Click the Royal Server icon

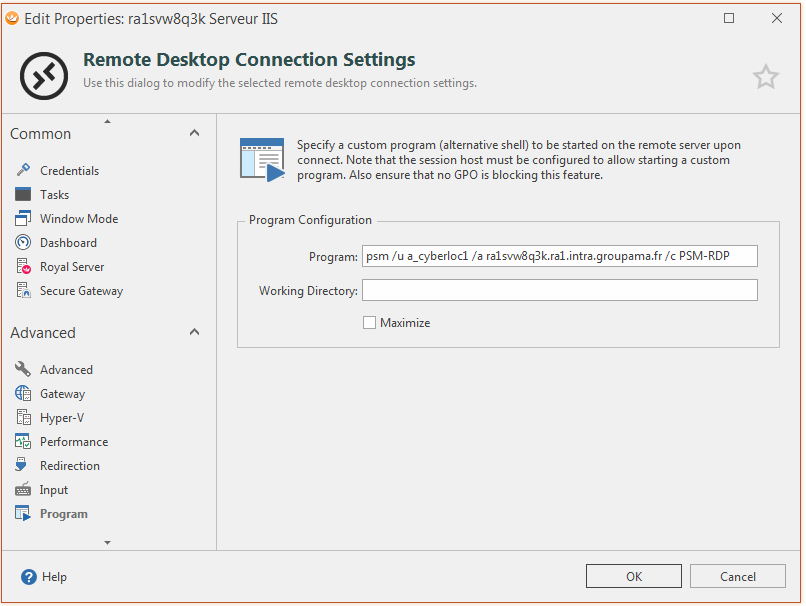23,267
